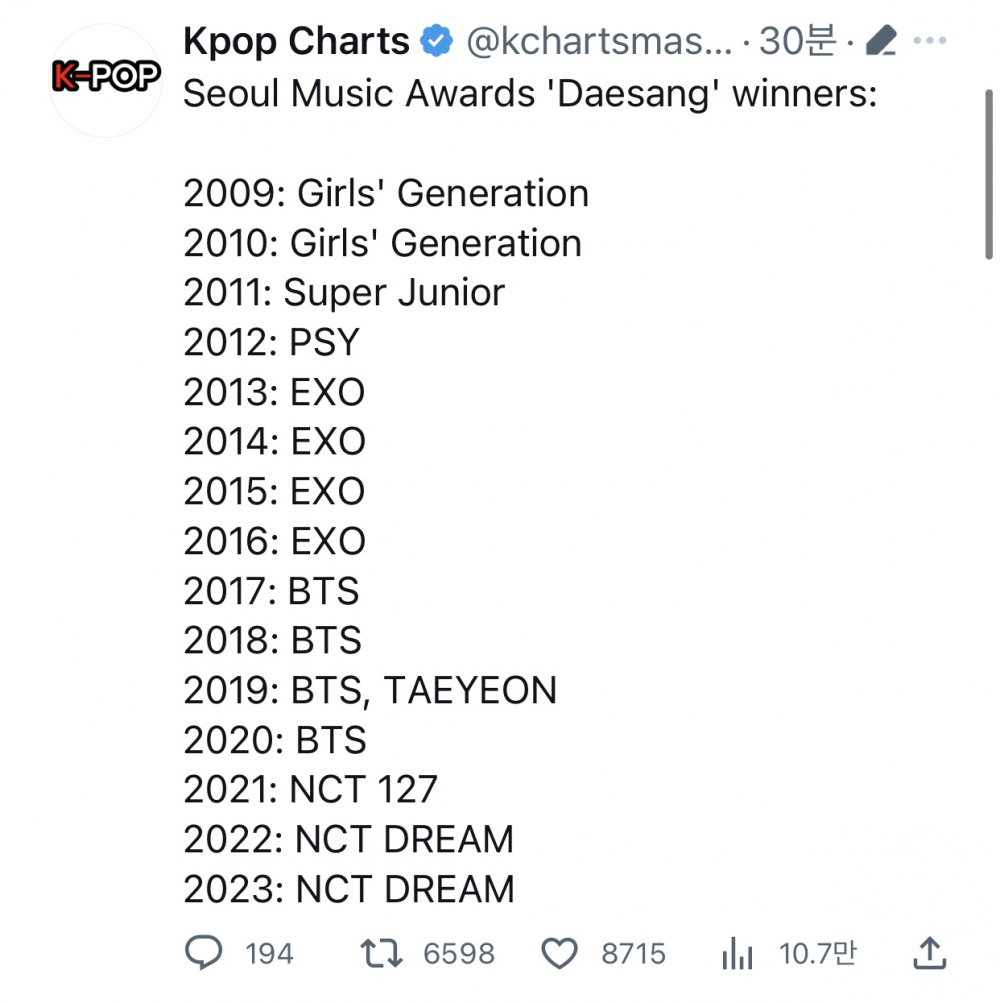Toggle the retweet arrows icon
The image size is (1000, 1003).
coord(381,953)
